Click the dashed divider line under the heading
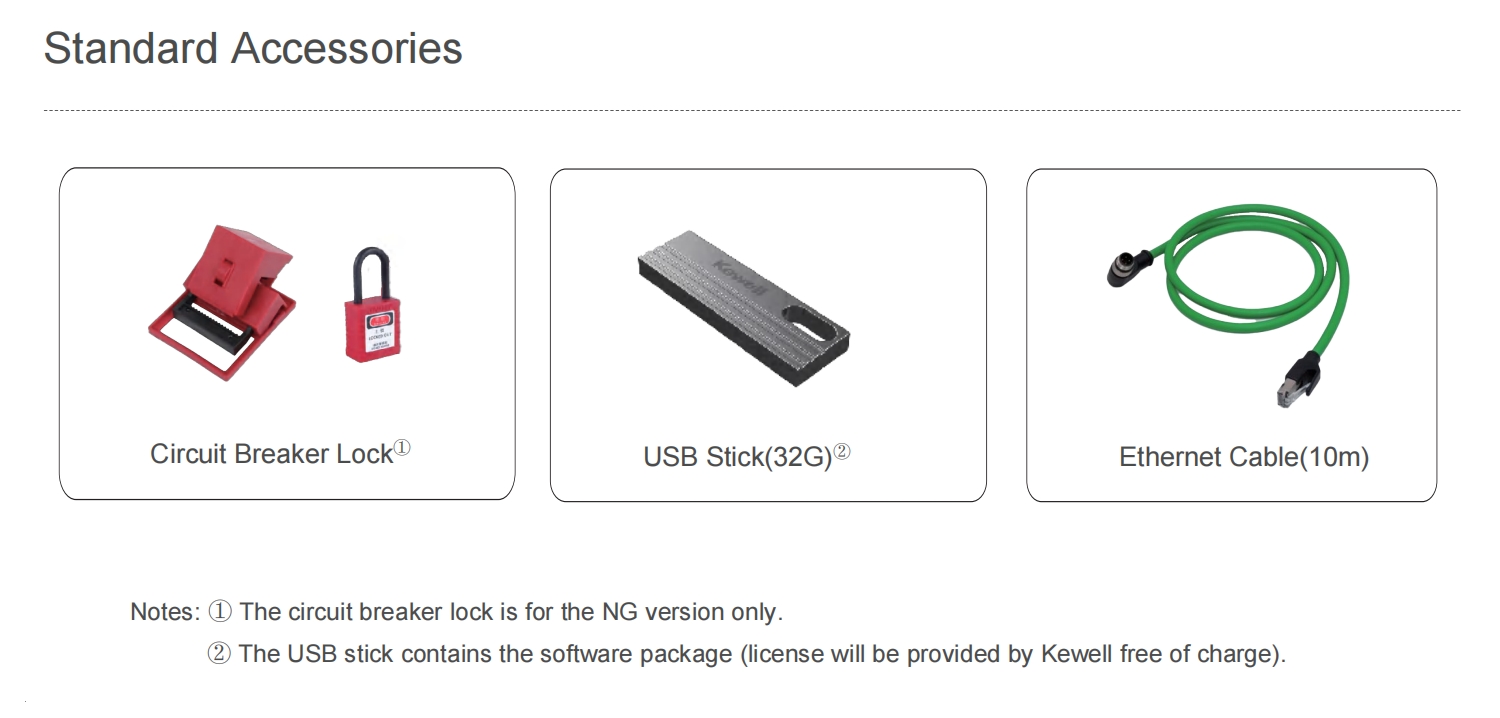Screen dimensions: 1500x718 point(752,110)
